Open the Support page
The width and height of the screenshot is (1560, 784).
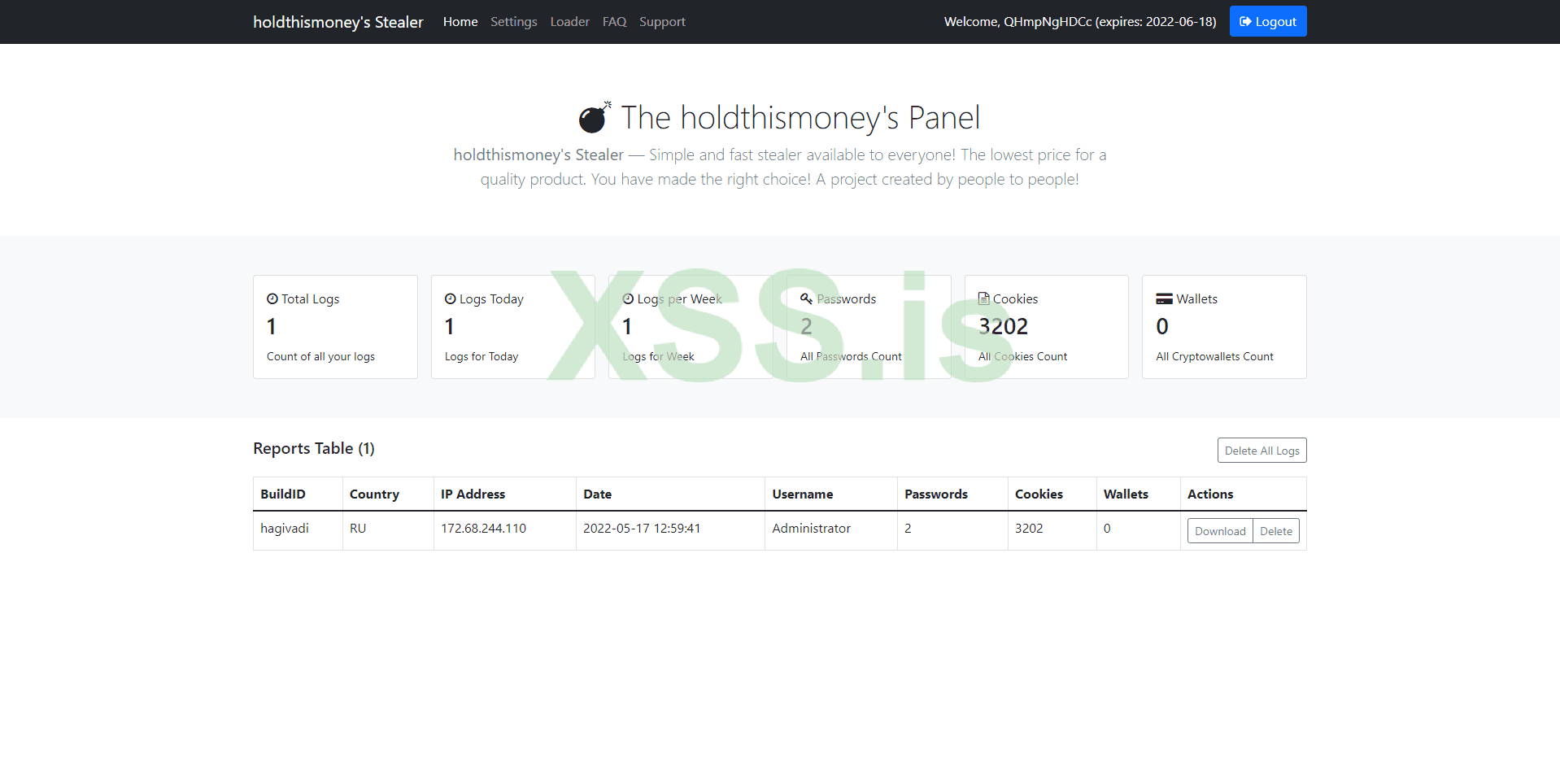click(x=662, y=22)
